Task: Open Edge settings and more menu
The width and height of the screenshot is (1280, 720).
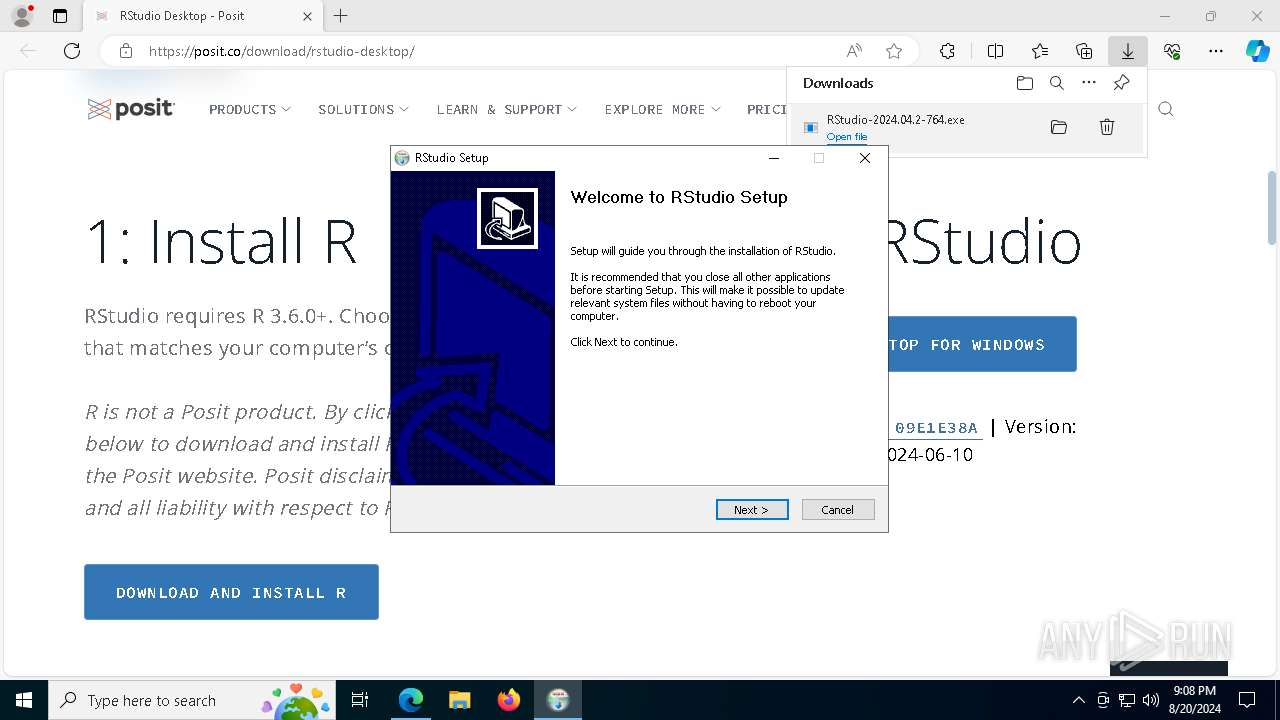Action: (1216, 51)
